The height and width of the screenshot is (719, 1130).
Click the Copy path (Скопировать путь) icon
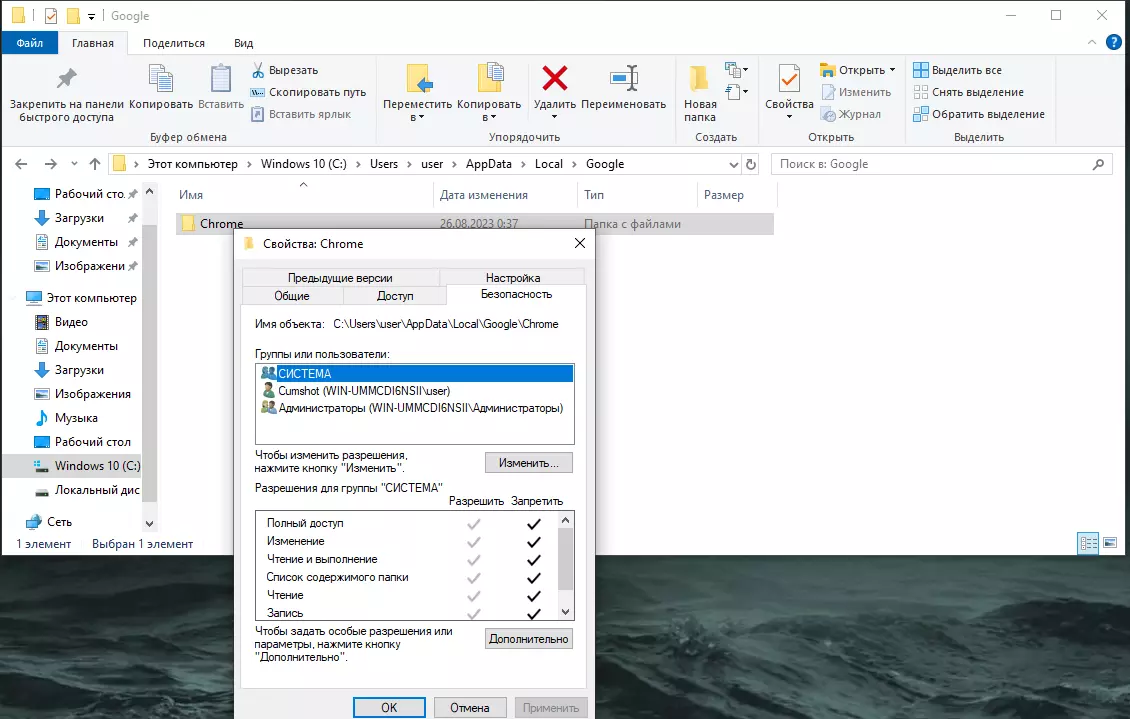point(257,92)
